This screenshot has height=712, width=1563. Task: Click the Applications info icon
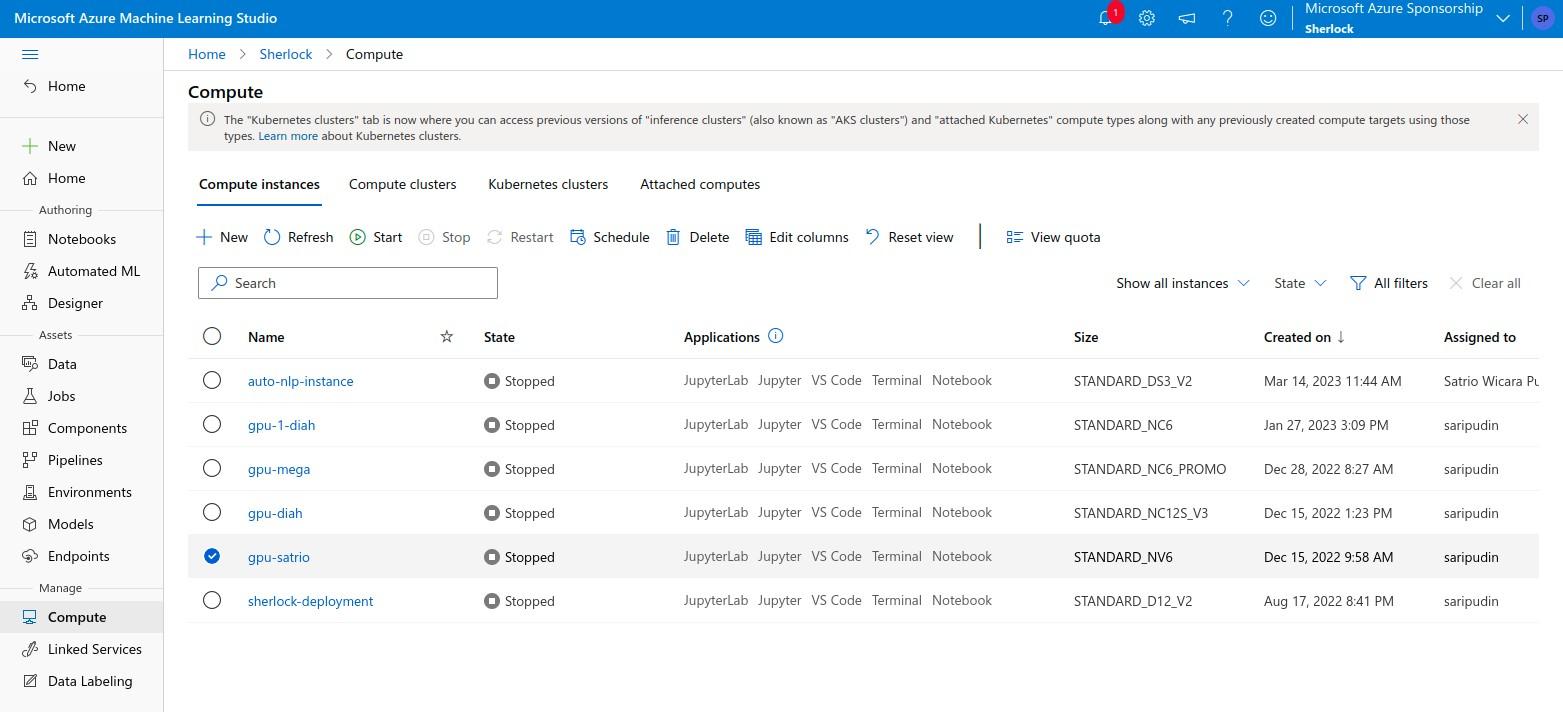click(775, 336)
